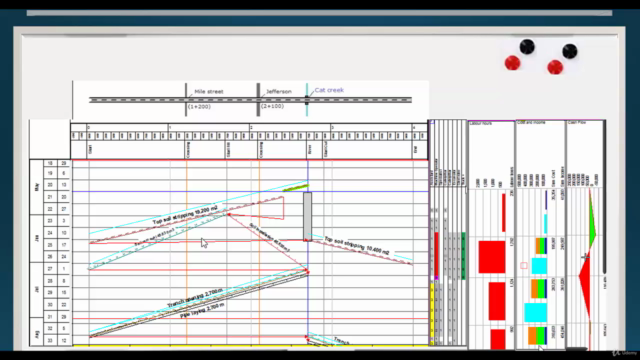Click the gray river crossing block
640x360 pixels.
[307, 216]
